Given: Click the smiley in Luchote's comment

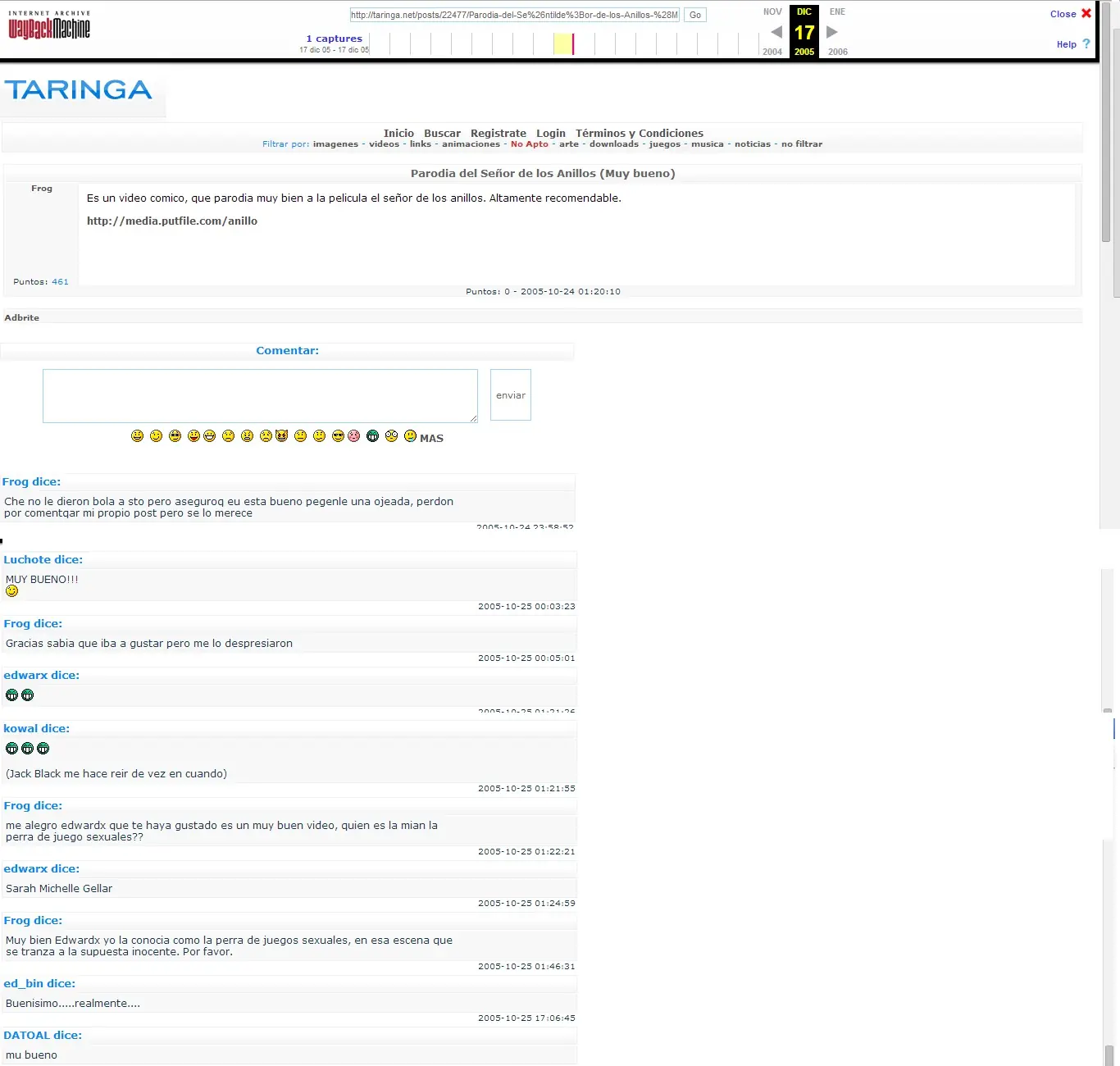Looking at the screenshot, I should [x=11, y=591].
